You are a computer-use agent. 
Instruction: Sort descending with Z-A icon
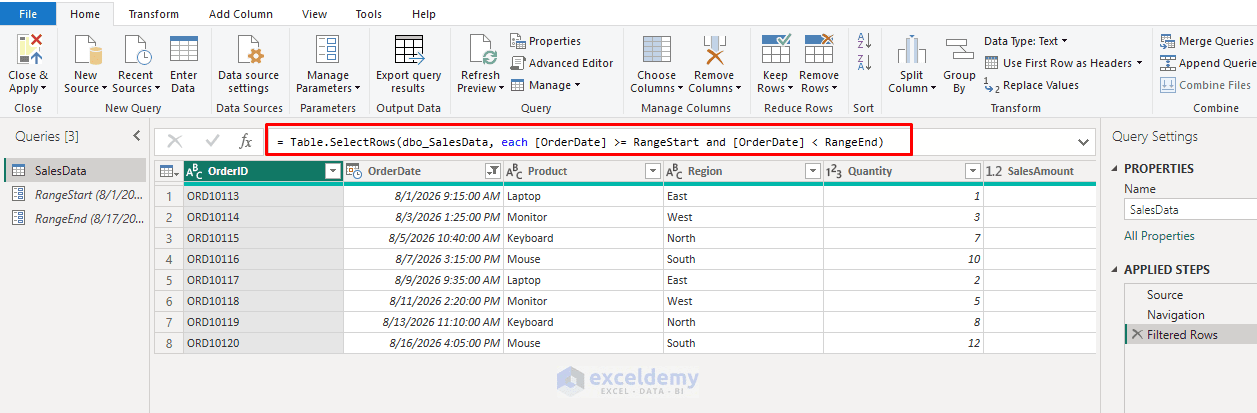(x=865, y=65)
